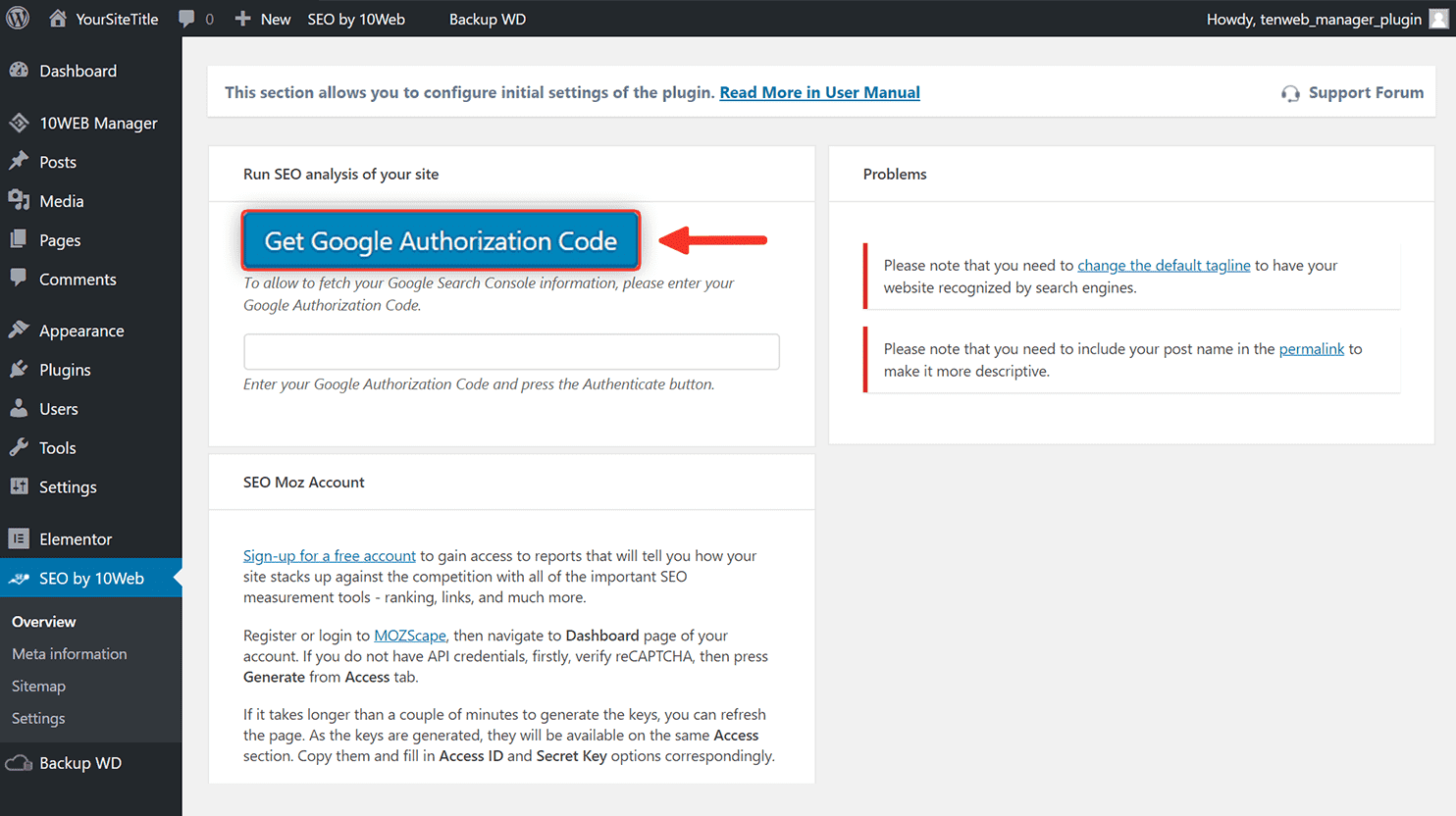Open the comments bubble icon in admin bar
The image size is (1456, 816).
[x=186, y=19]
